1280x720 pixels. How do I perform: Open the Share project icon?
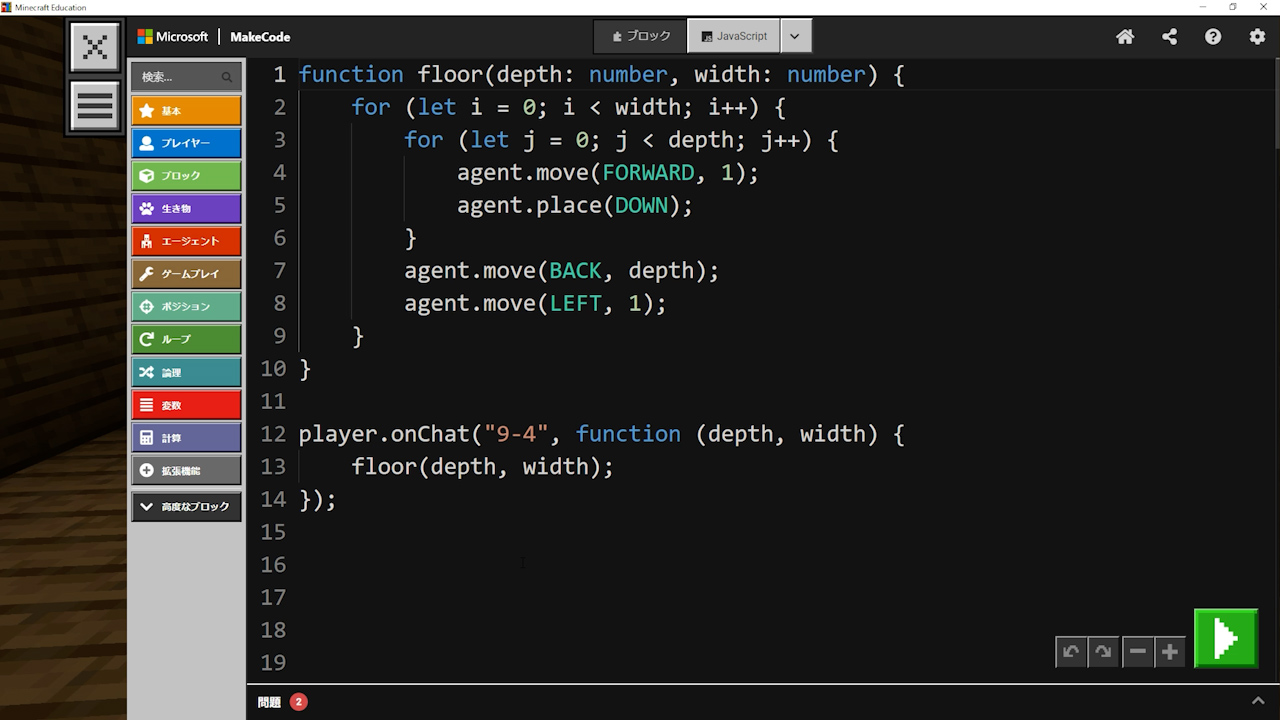(x=1169, y=37)
